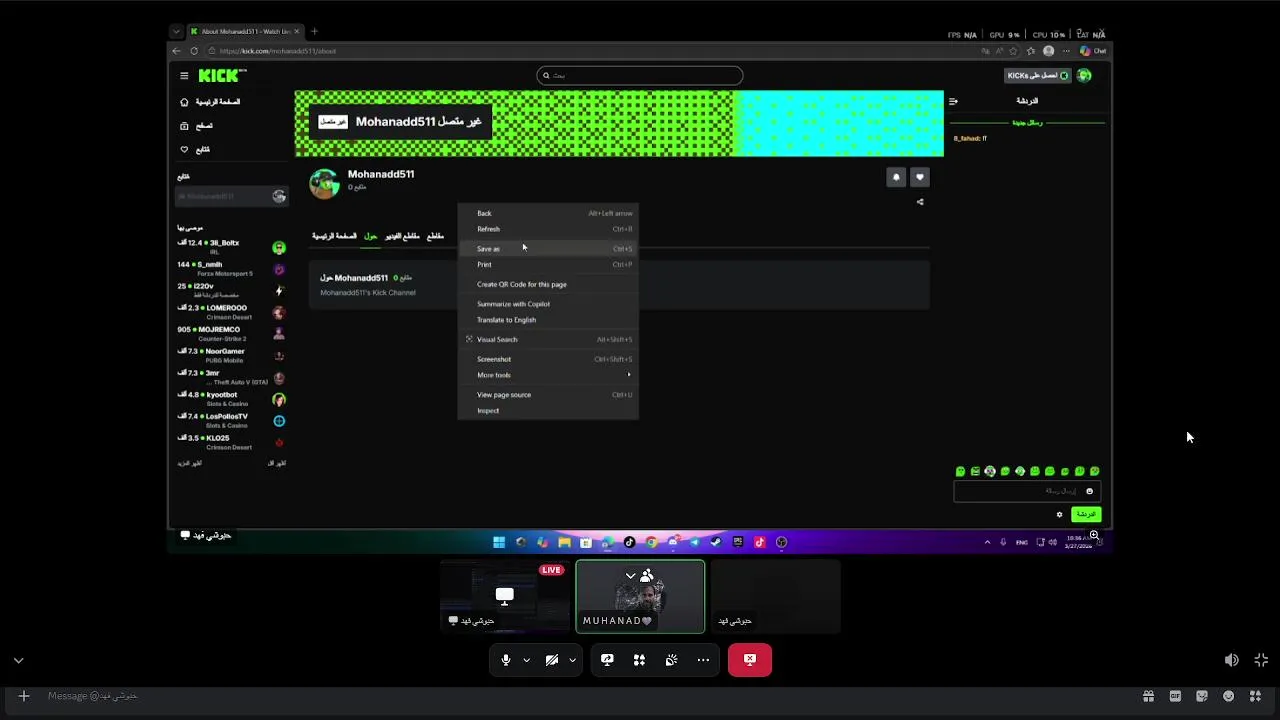
Task: Click the Kick search box
Action: [640, 75]
